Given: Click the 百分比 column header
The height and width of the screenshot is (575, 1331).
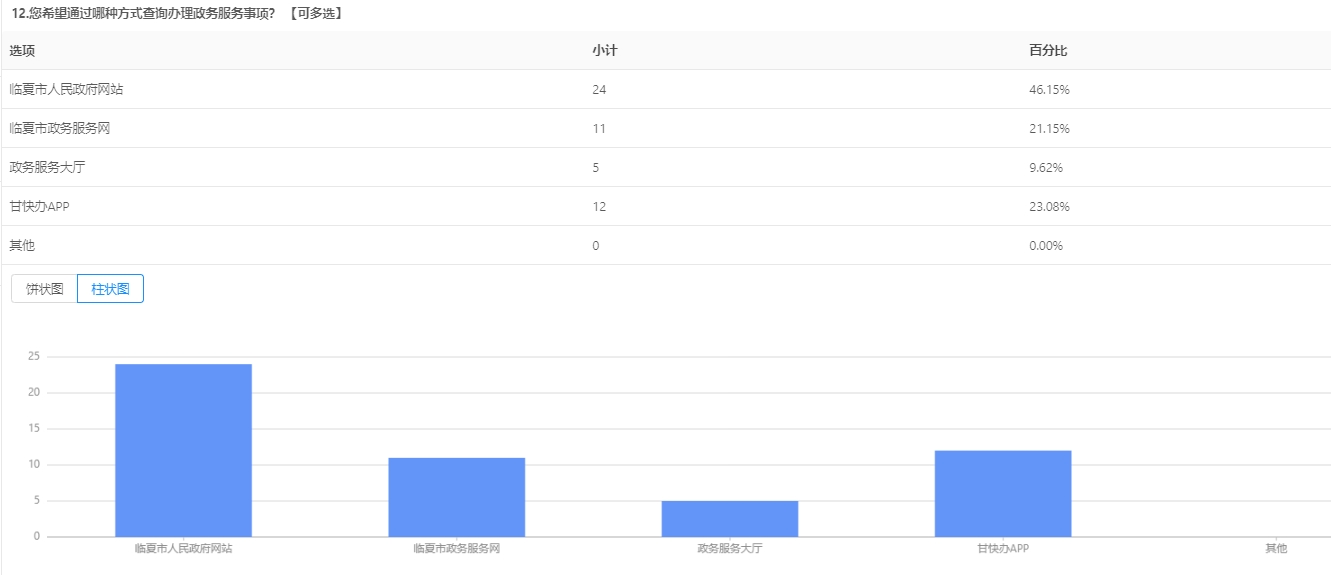Looking at the screenshot, I should pyautogui.click(x=1048, y=51).
